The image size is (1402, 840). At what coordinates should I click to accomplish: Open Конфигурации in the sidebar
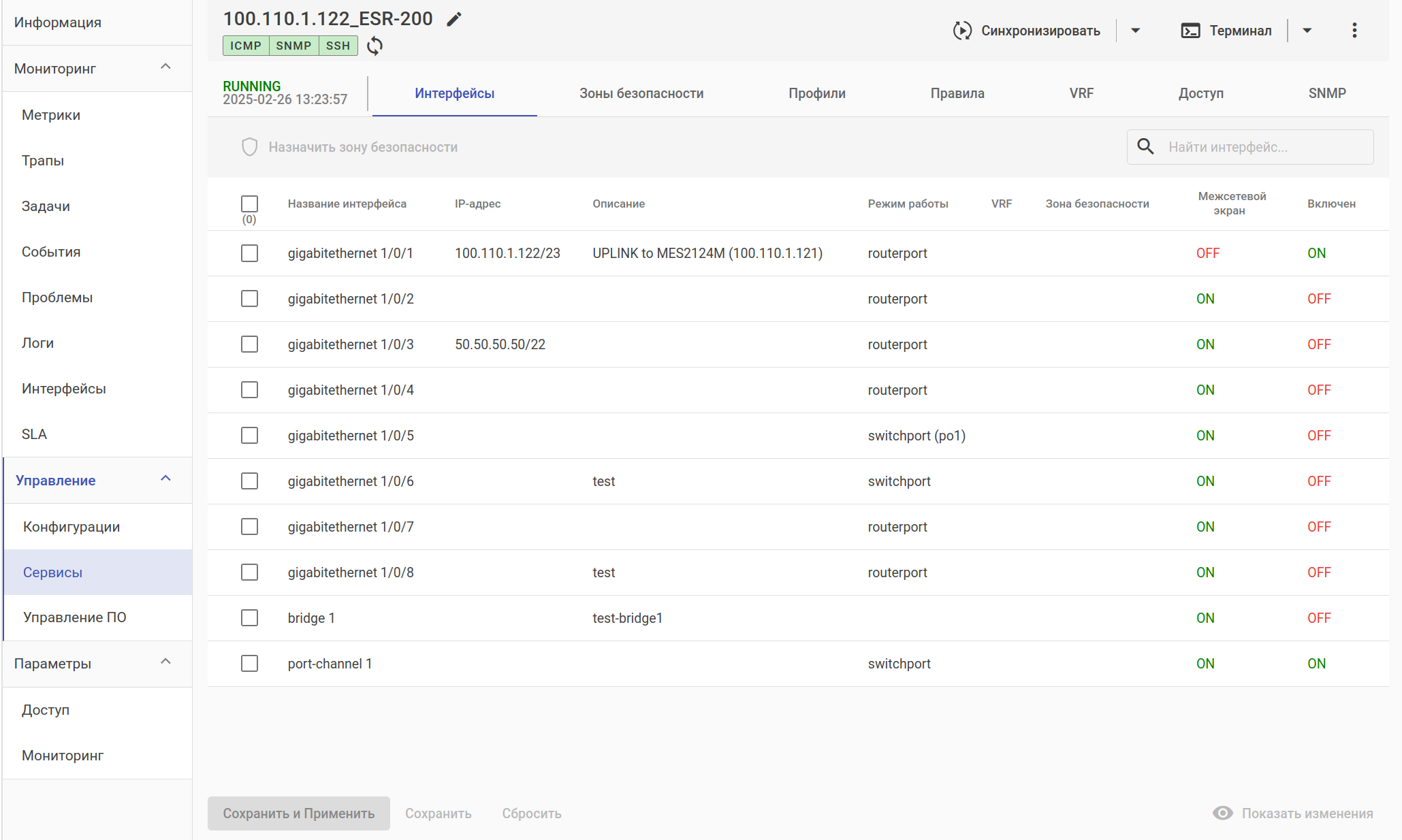pos(71,527)
